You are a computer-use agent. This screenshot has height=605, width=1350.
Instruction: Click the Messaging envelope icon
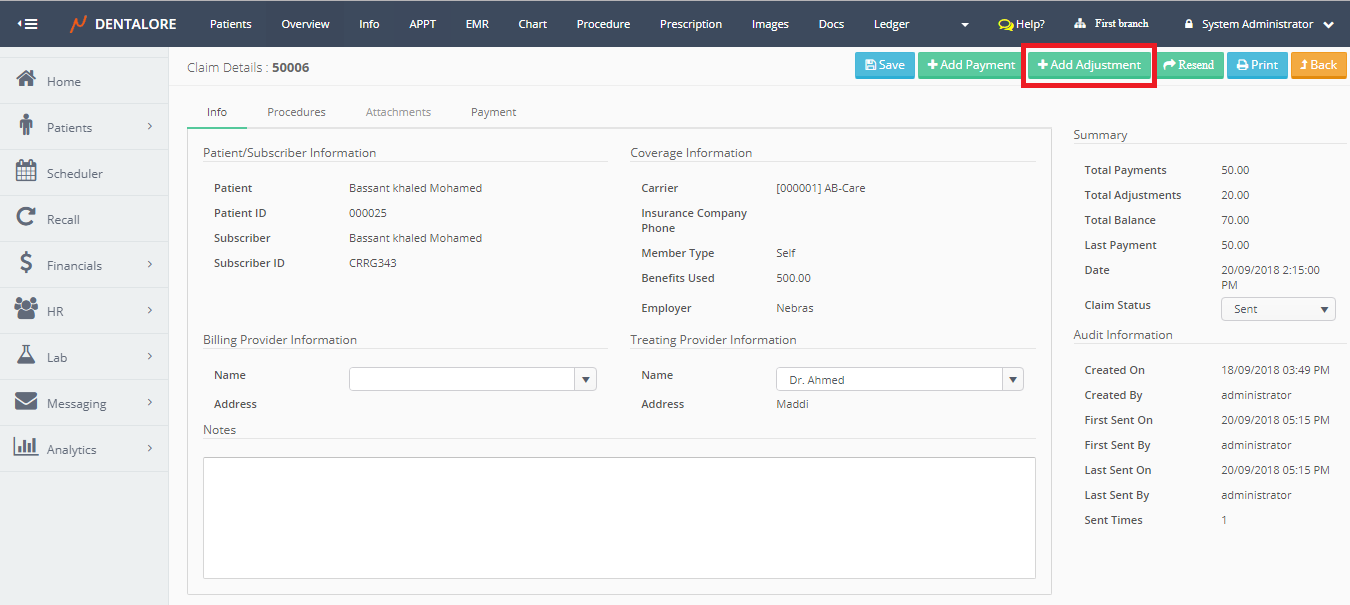pos(27,402)
